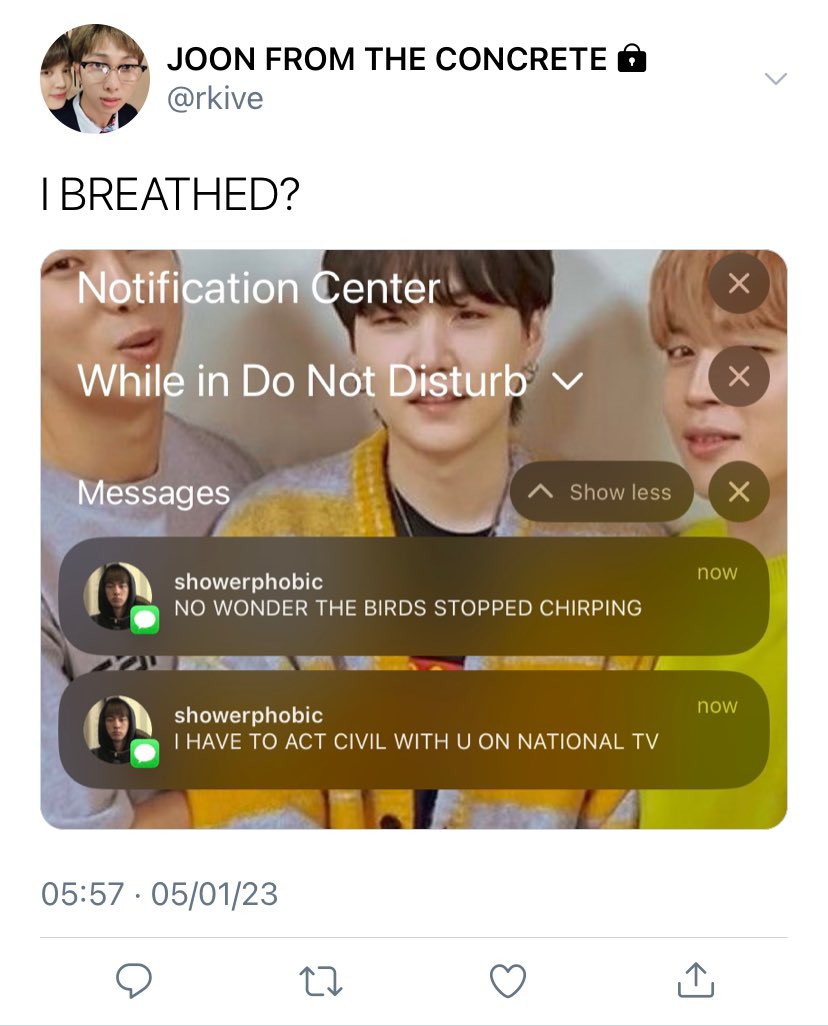Expand the While in Do Not Disturb chevron
Image resolution: width=828 pixels, height=1026 pixels.
tap(567, 380)
